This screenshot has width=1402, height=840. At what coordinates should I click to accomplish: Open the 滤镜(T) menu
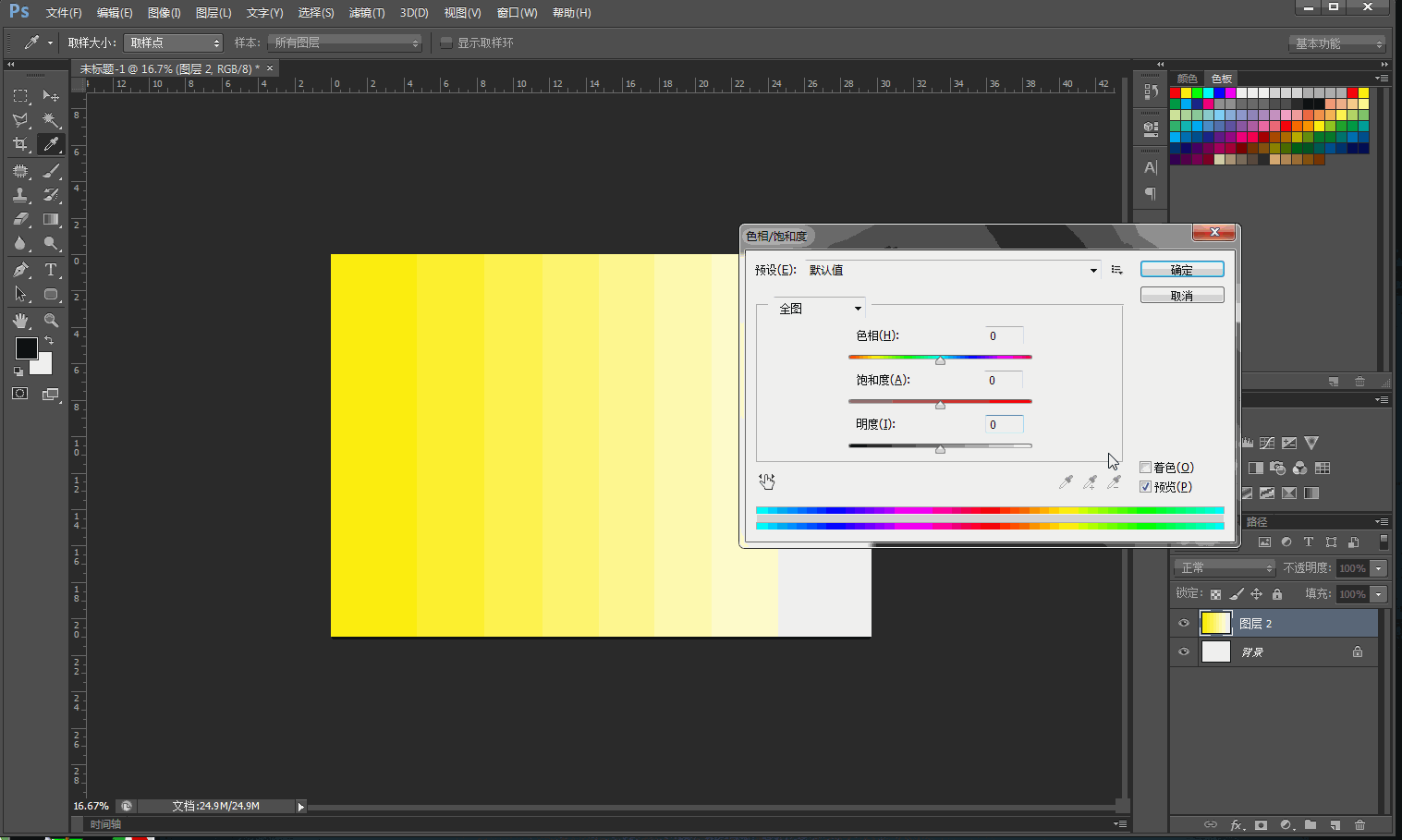[366, 13]
